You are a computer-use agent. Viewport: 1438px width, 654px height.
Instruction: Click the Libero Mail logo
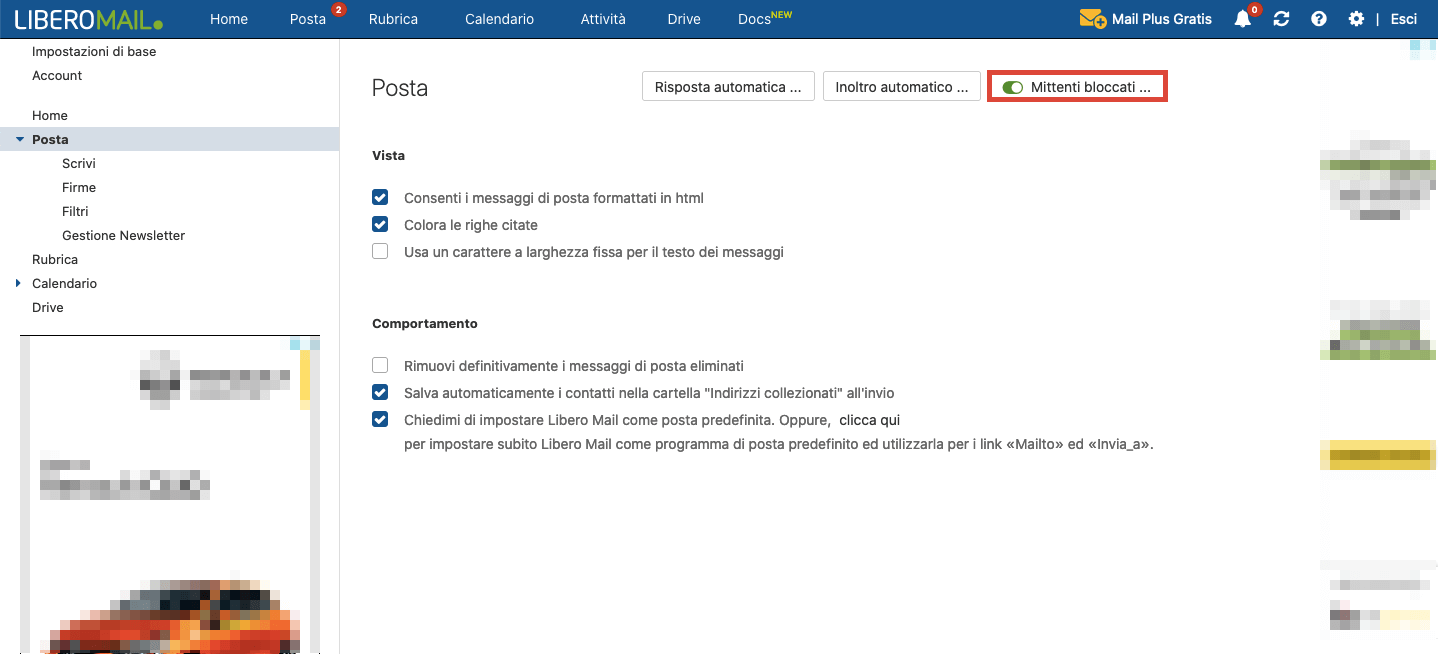[x=88, y=19]
